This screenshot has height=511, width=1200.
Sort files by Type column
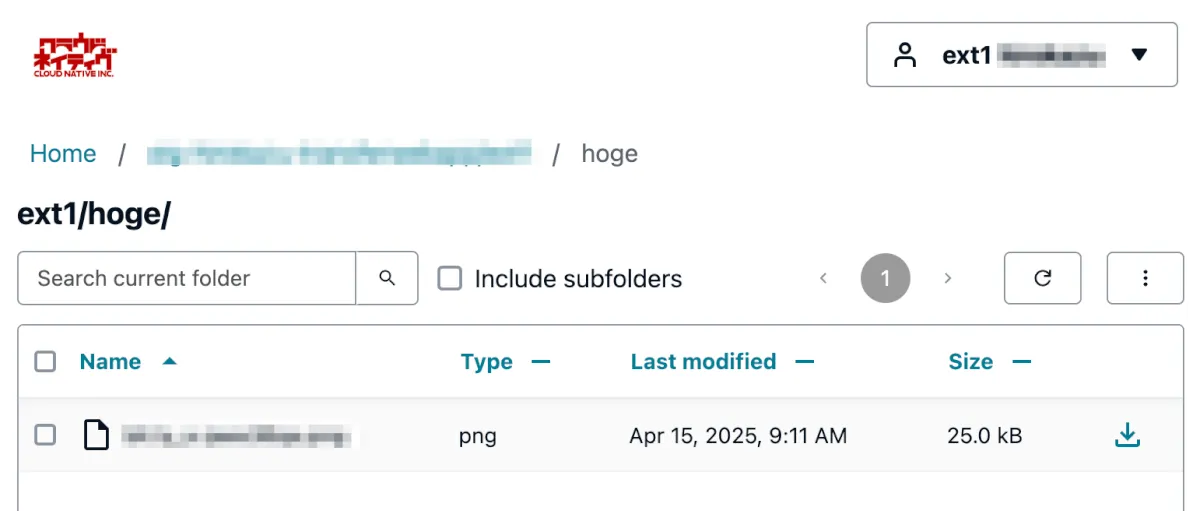487,361
